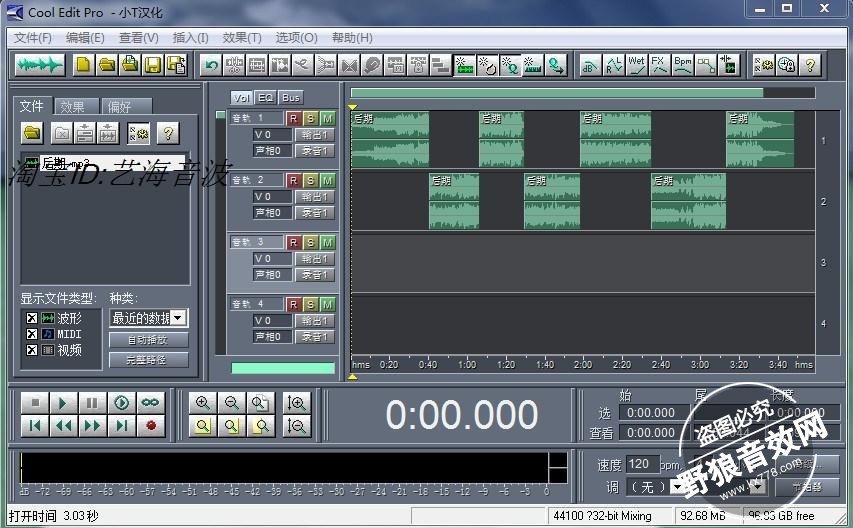This screenshot has width=853, height=528.
Task: Select the EQ track controls tab
Action: [x=265, y=98]
